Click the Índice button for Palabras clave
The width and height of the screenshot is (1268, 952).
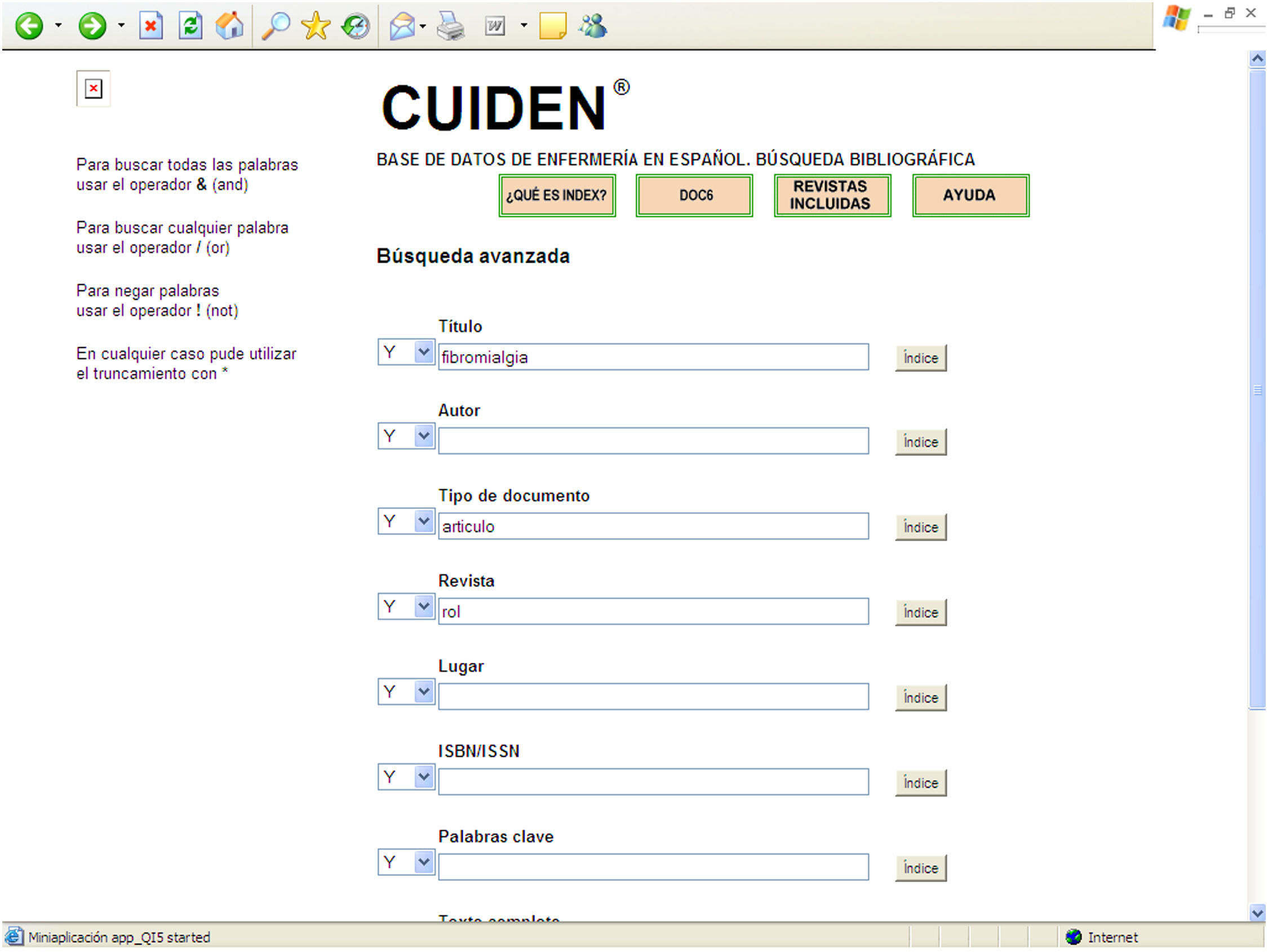(x=921, y=869)
